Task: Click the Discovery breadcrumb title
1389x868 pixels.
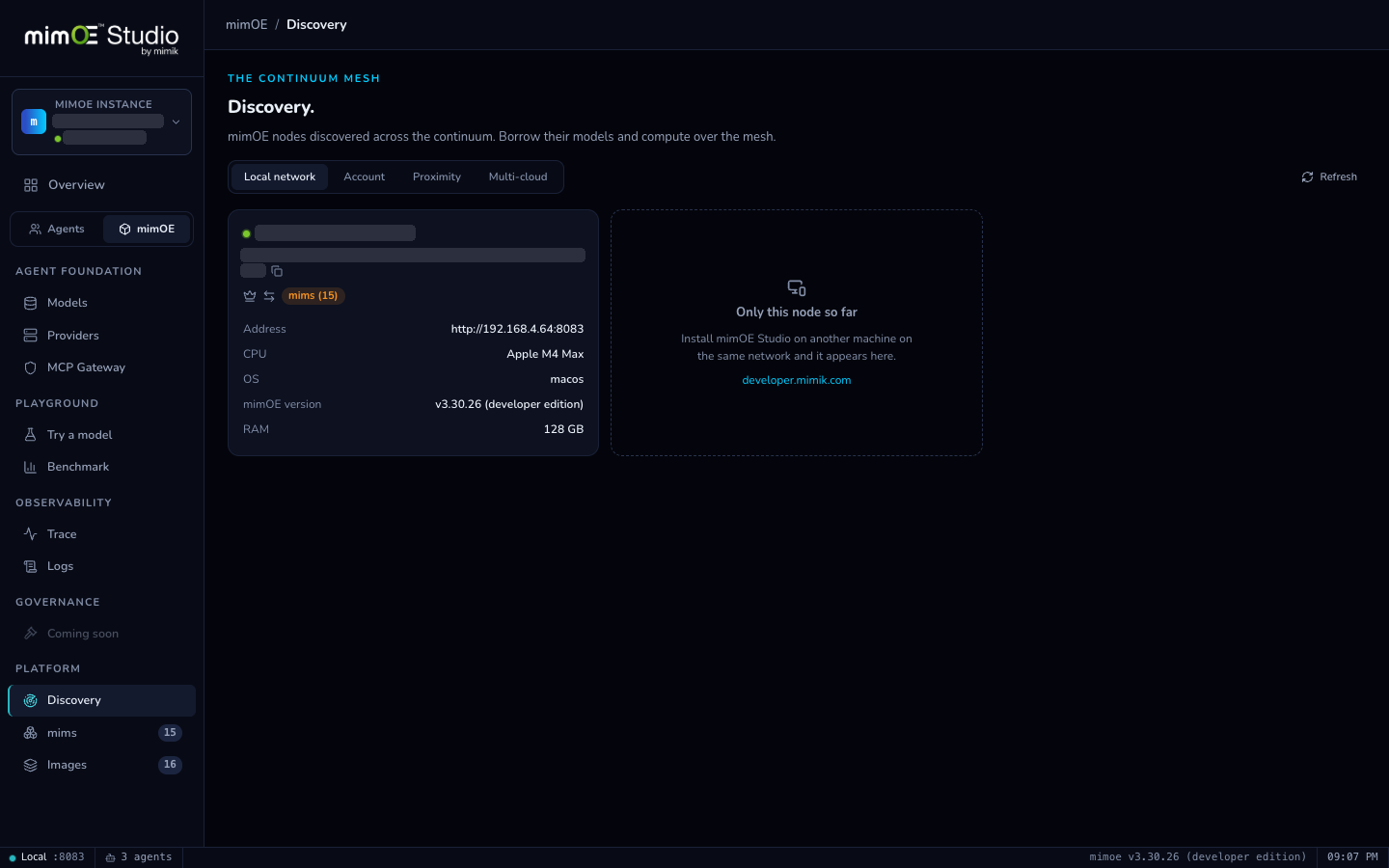Action: [316, 25]
